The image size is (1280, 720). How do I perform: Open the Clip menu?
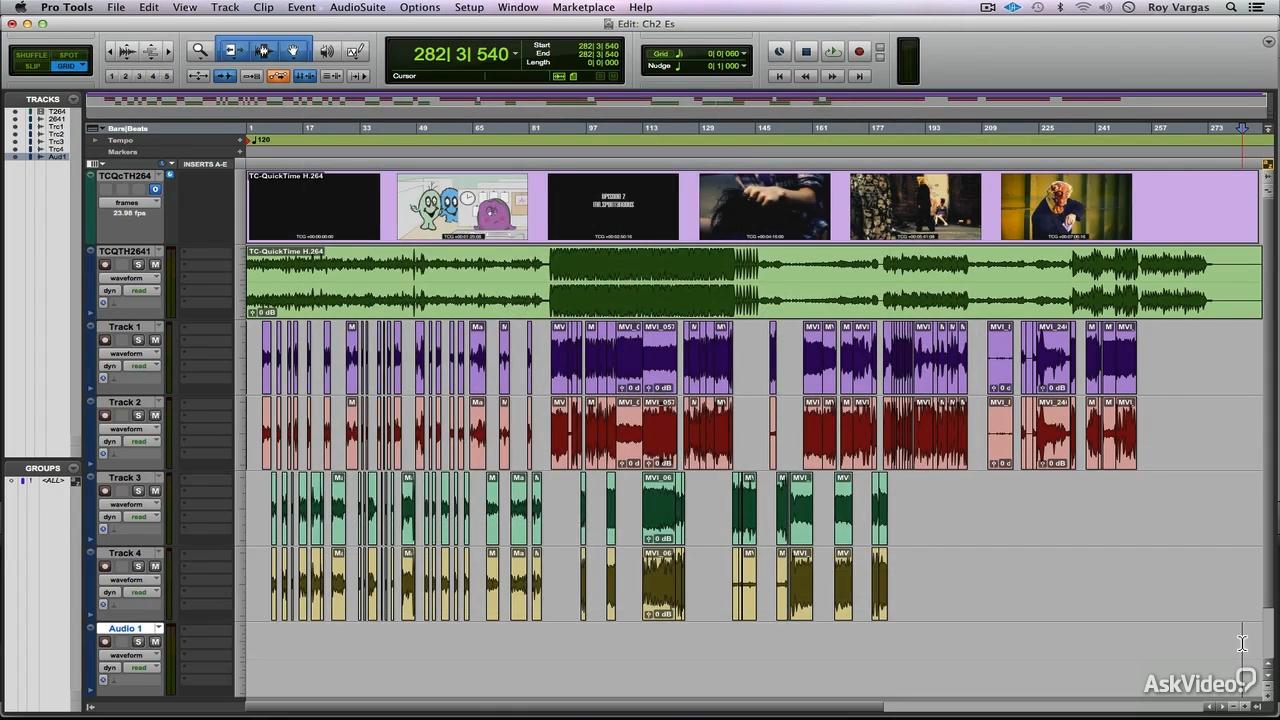click(x=263, y=7)
